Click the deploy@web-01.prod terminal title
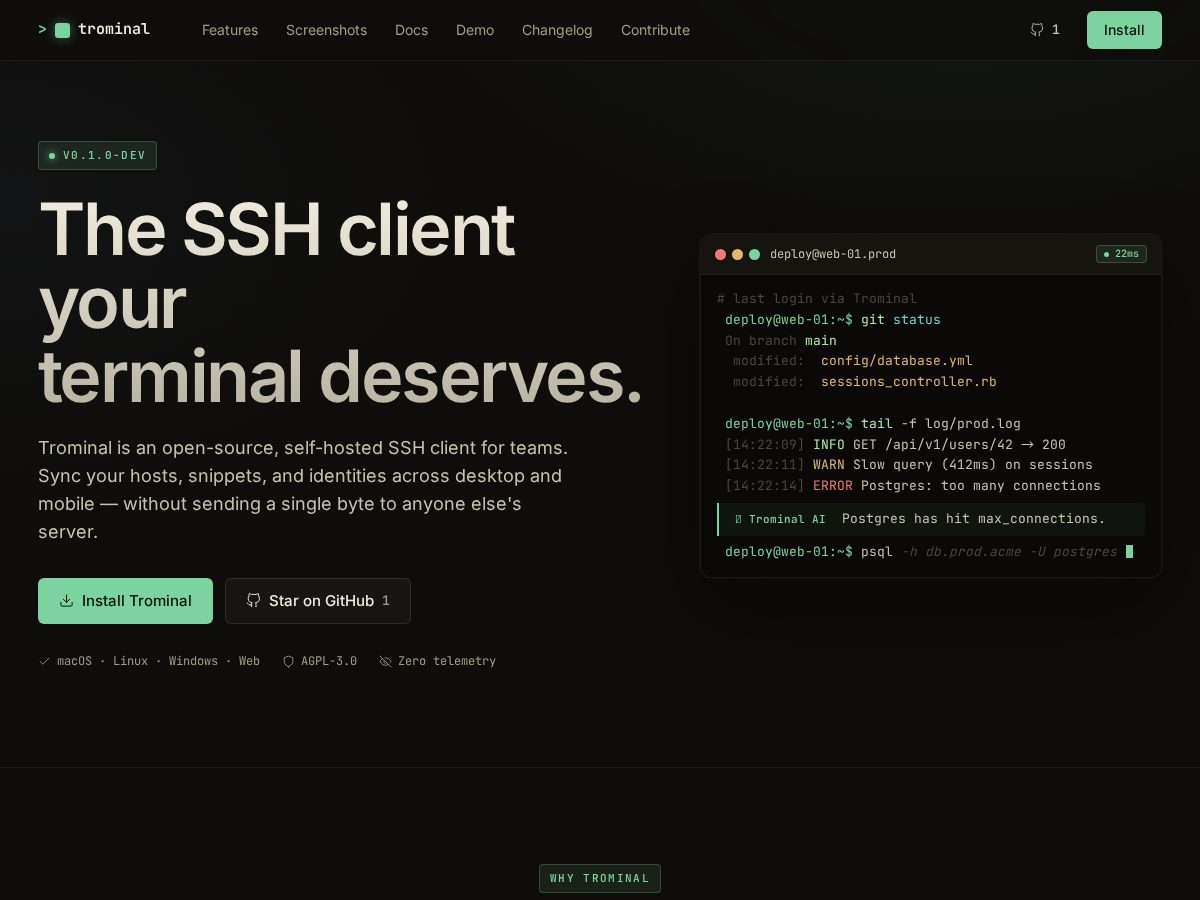1200x900 pixels. tap(833, 254)
